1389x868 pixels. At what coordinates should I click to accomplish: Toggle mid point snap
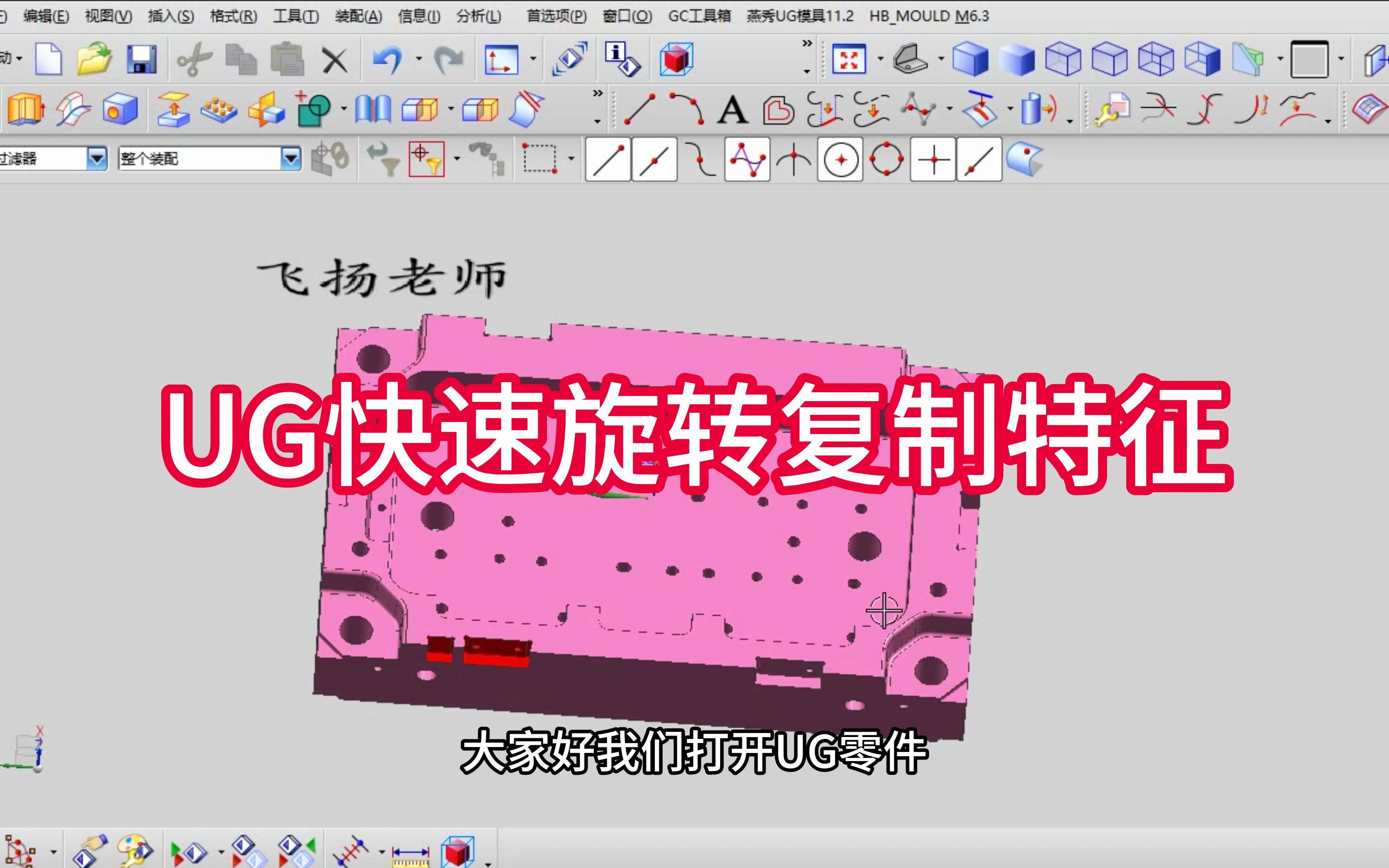(x=654, y=160)
